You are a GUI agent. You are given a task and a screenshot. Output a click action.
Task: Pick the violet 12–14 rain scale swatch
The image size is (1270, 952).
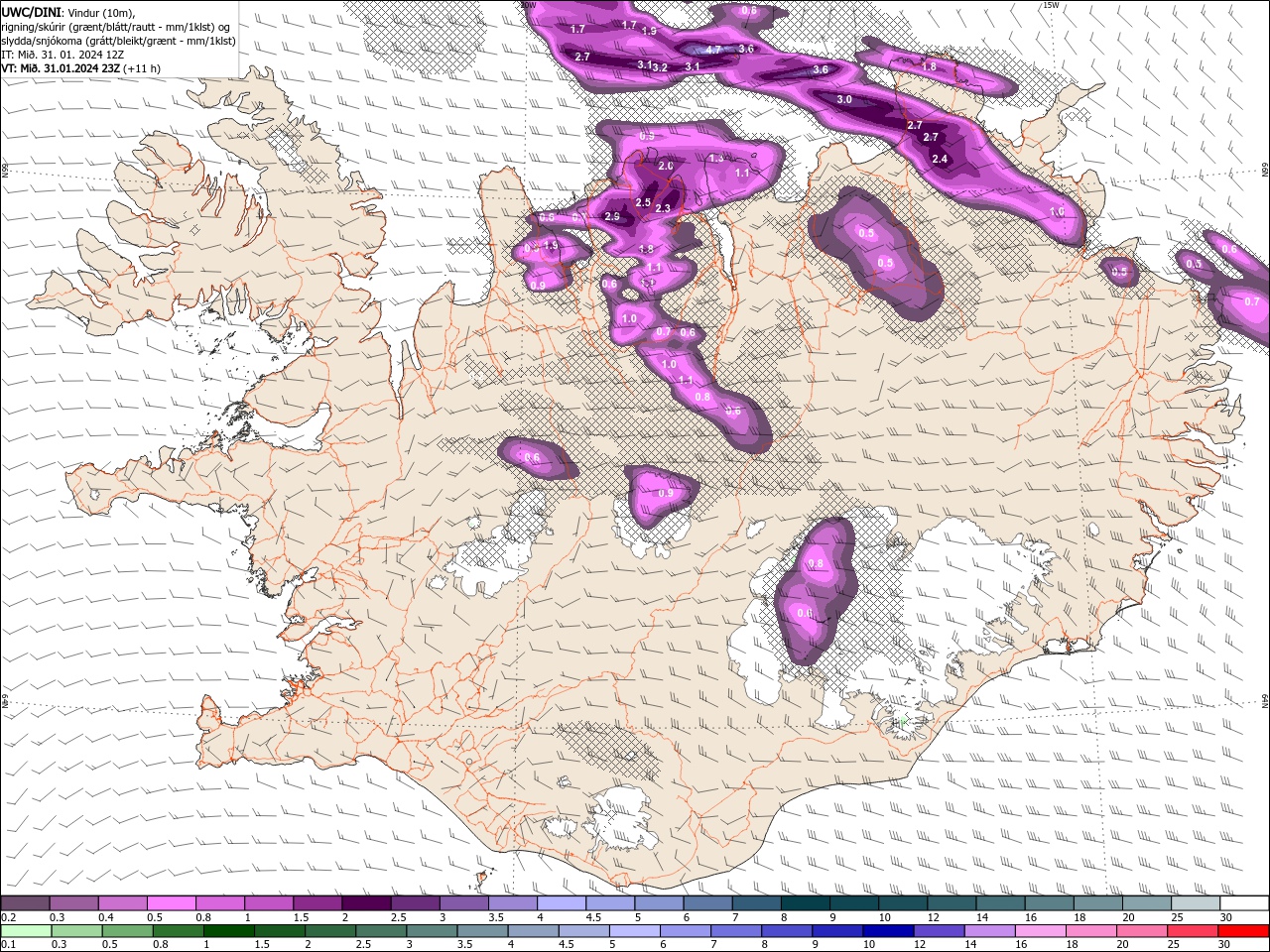point(938,930)
